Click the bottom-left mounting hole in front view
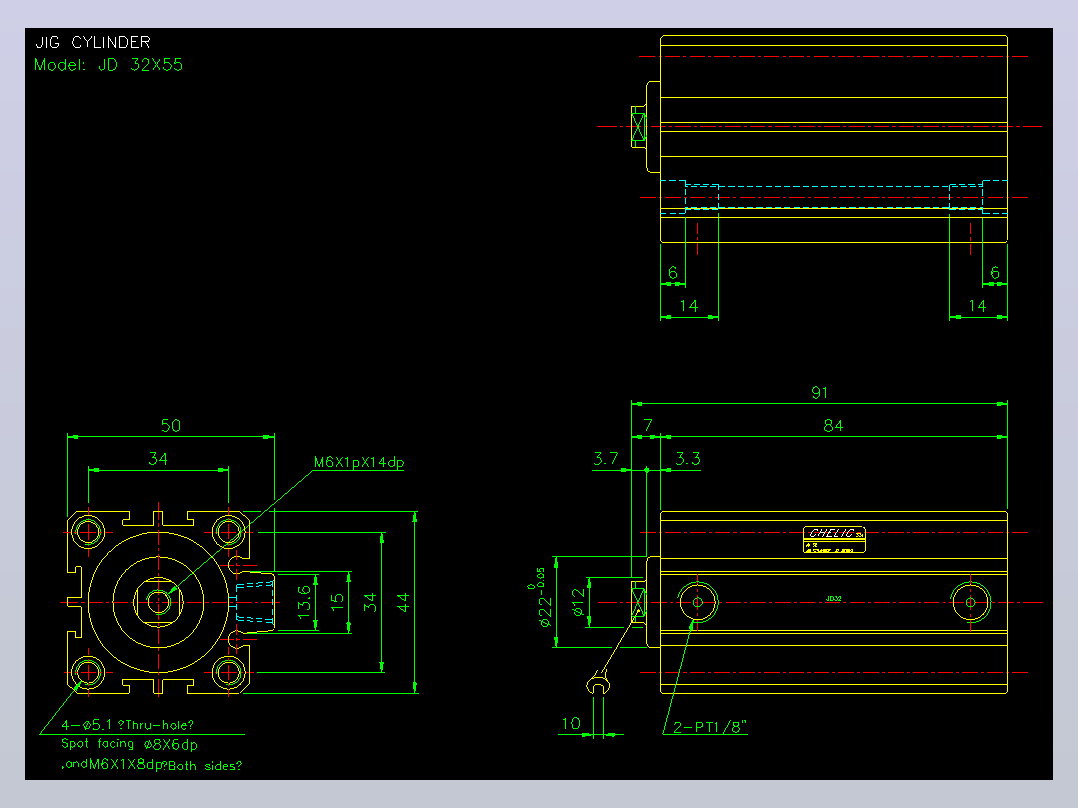This screenshot has height=808, width=1078. [89, 672]
